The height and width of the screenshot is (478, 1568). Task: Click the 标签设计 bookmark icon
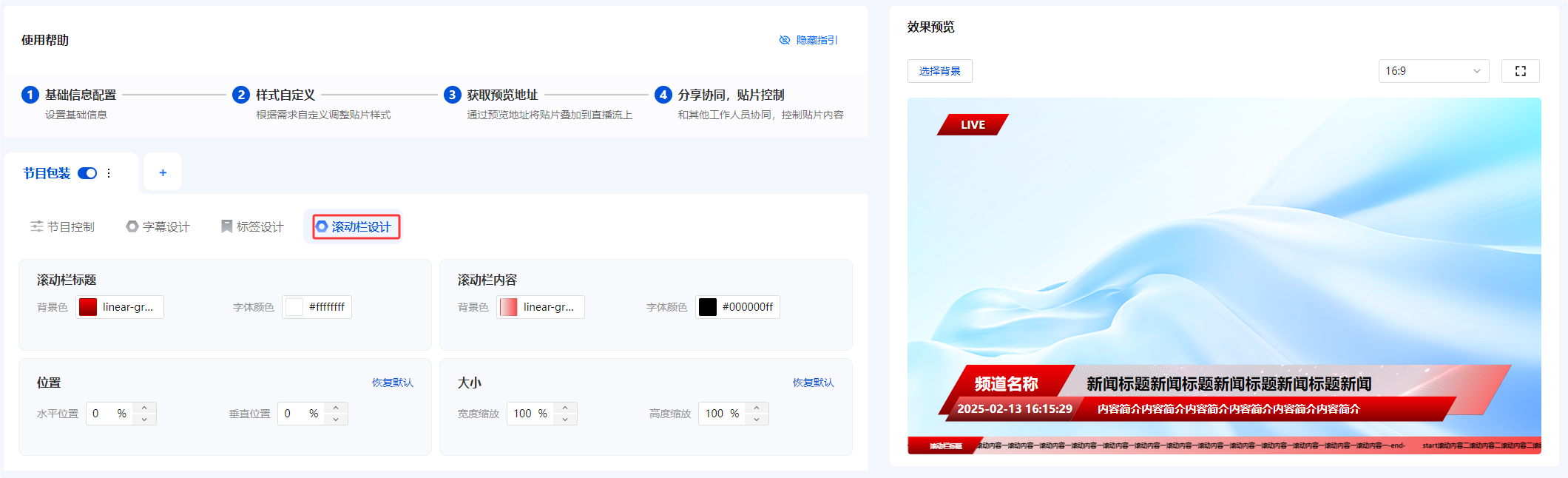coord(226,226)
